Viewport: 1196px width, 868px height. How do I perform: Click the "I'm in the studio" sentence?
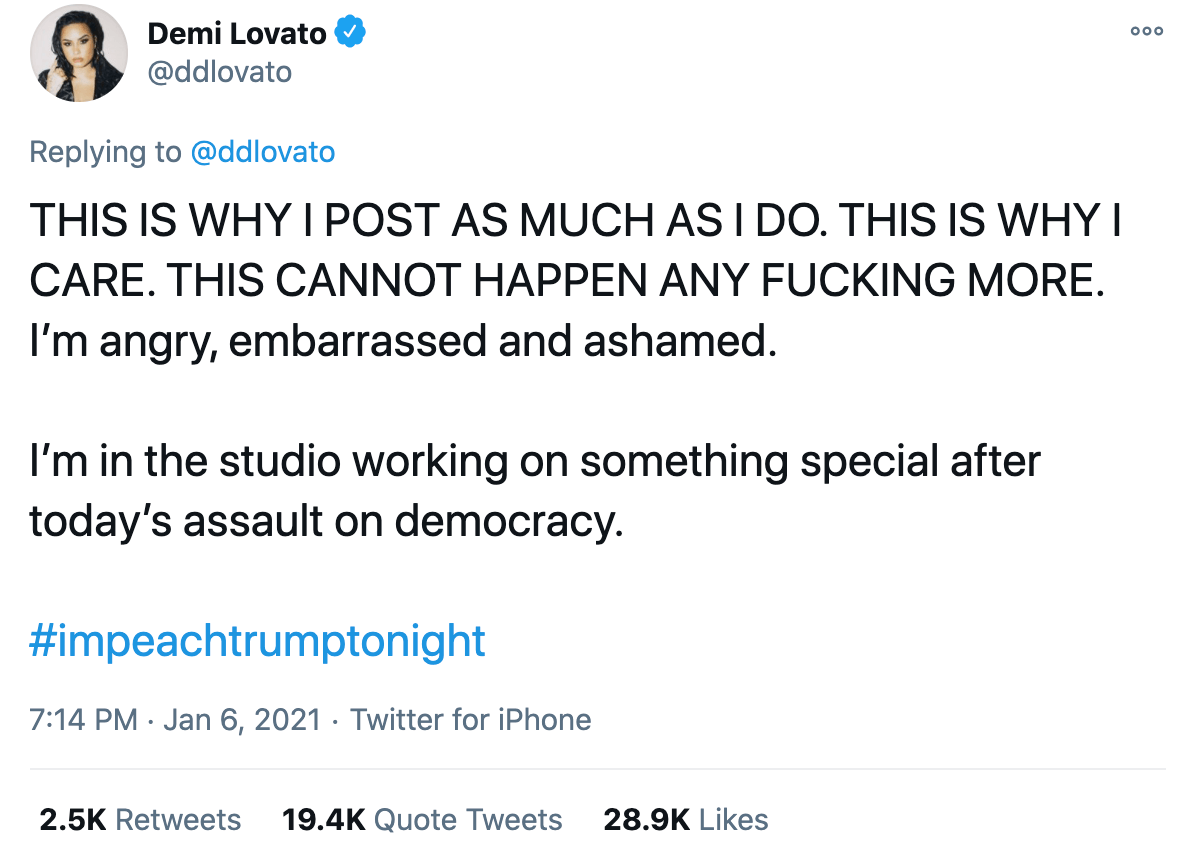pyautogui.click(x=535, y=463)
